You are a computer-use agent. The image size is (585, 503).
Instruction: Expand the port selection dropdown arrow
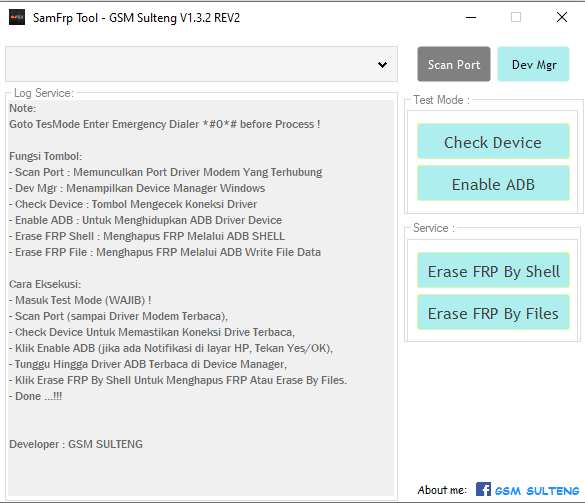pos(382,65)
